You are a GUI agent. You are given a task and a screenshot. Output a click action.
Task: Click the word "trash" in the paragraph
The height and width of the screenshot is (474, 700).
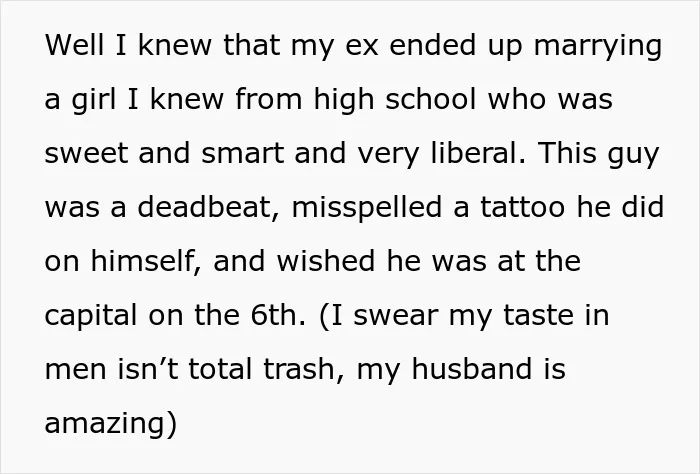pyautogui.click(x=299, y=369)
